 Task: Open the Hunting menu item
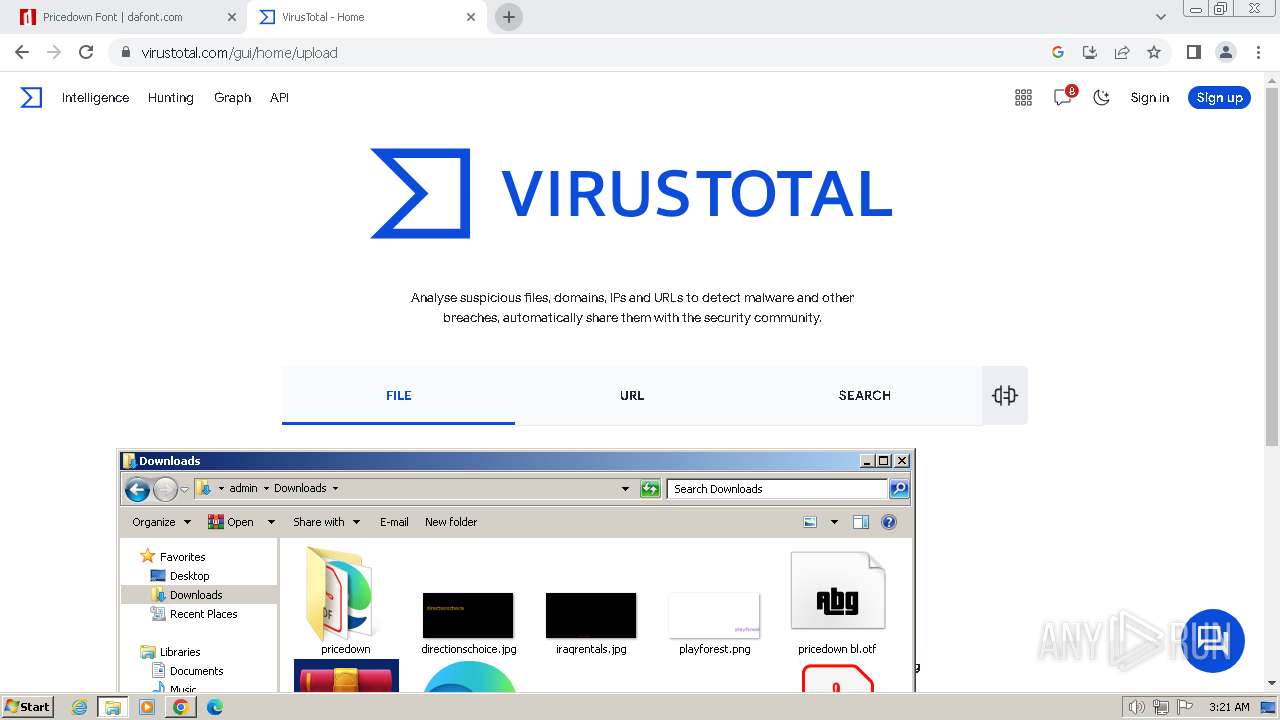pos(170,97)
